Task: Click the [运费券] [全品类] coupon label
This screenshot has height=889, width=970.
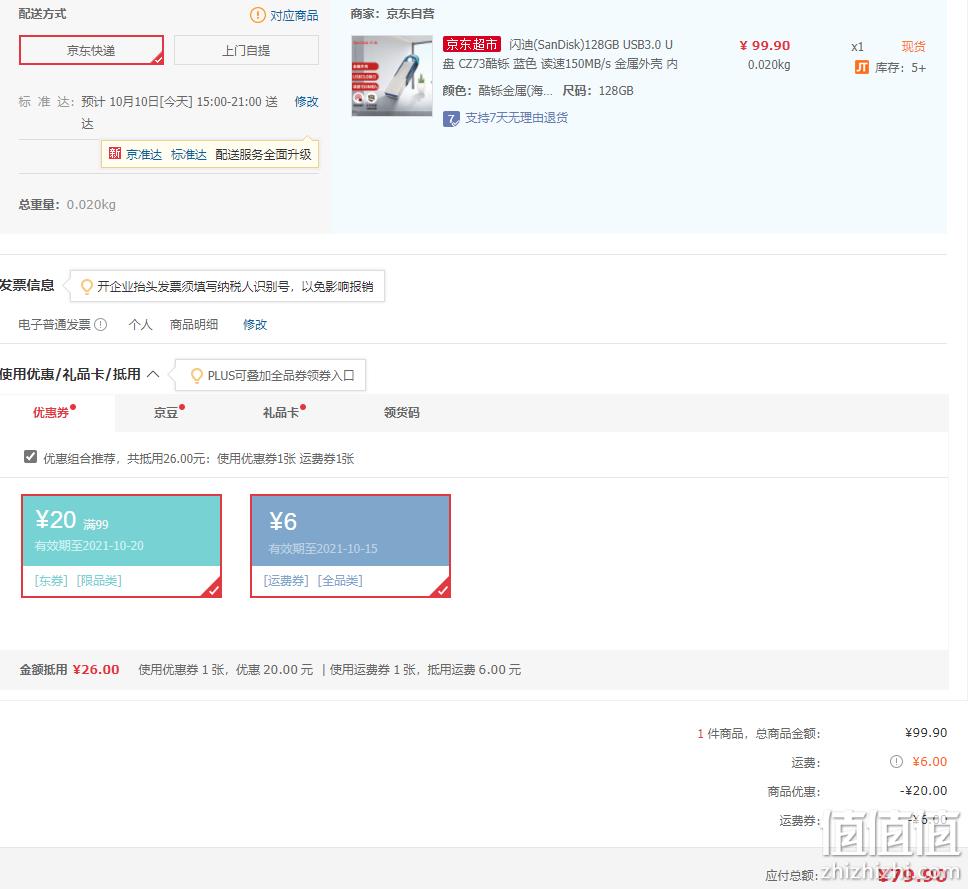Action: click(313, 580)
